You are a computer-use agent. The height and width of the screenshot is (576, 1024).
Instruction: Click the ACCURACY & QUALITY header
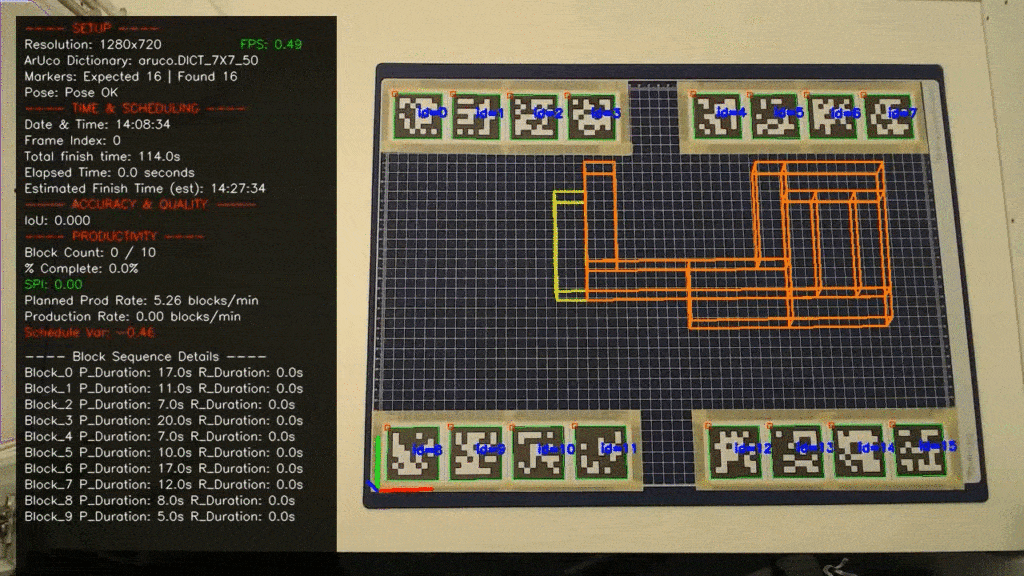140,204
